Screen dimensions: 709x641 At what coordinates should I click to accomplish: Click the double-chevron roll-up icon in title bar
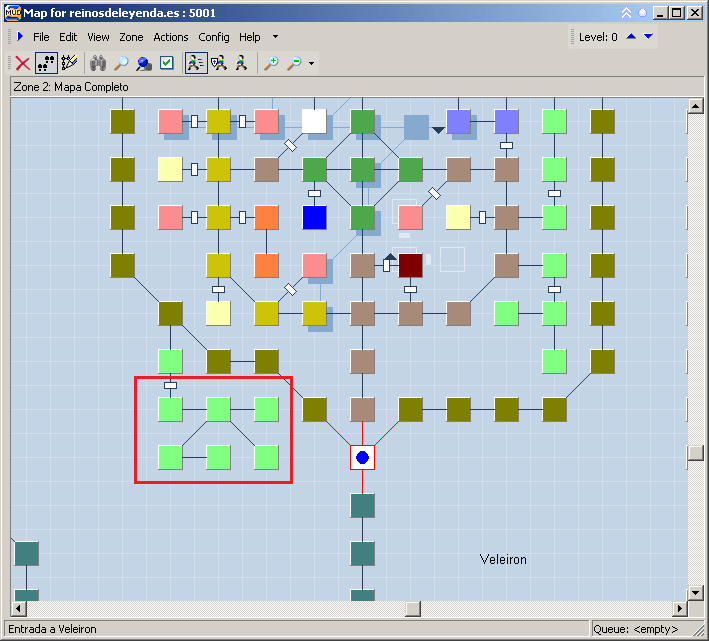(x=626, y=13)
